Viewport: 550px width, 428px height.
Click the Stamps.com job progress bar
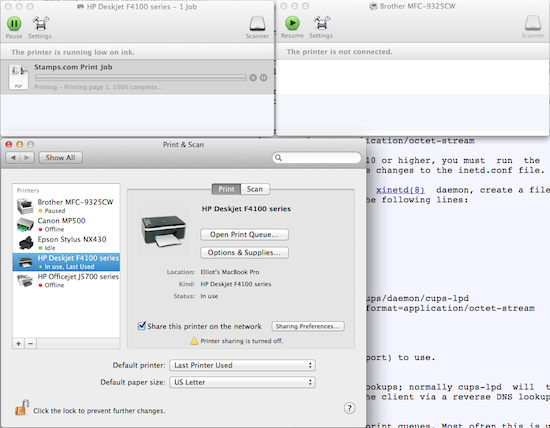coord(141,78)
